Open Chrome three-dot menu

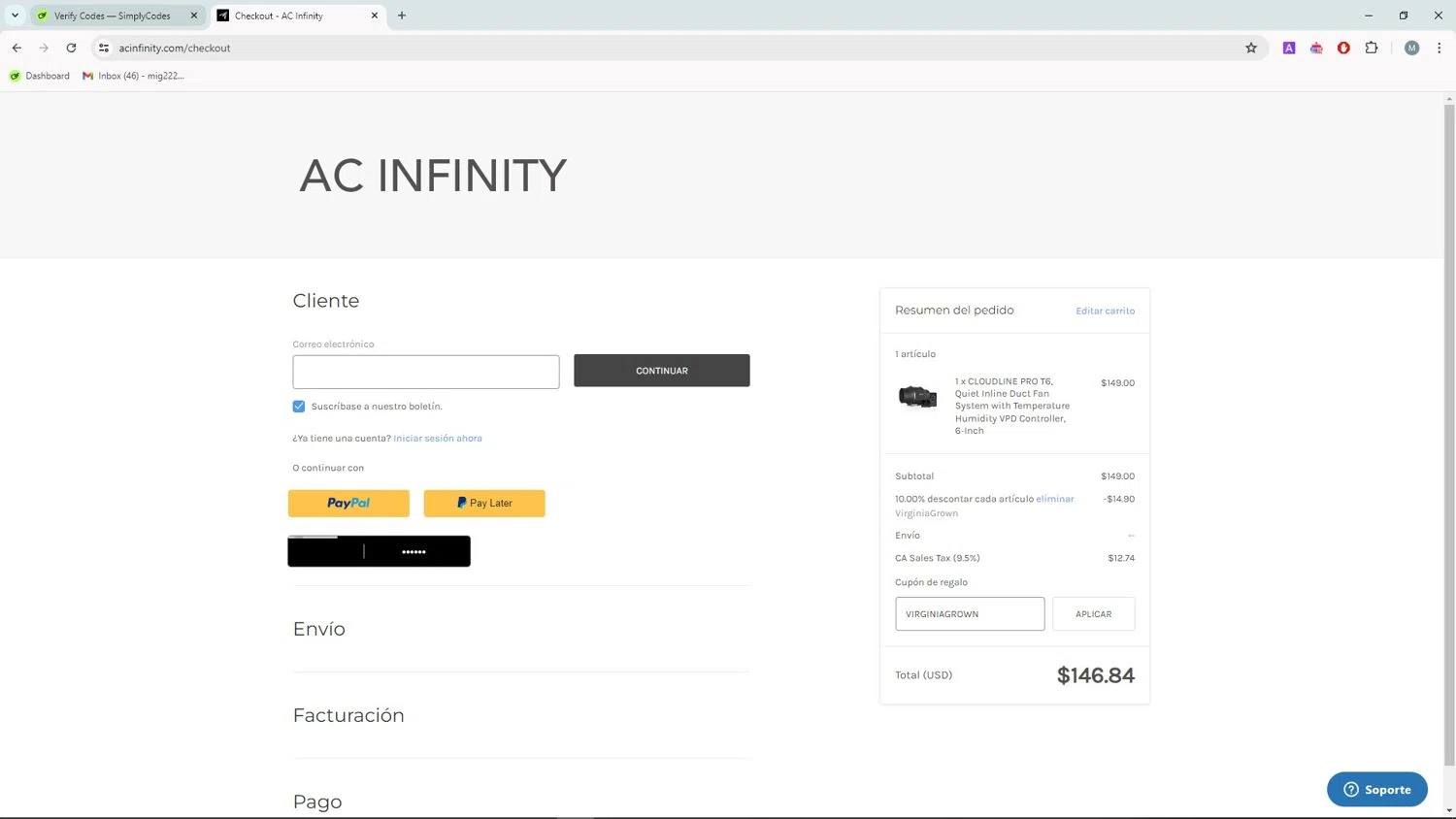click(1439, 48)
